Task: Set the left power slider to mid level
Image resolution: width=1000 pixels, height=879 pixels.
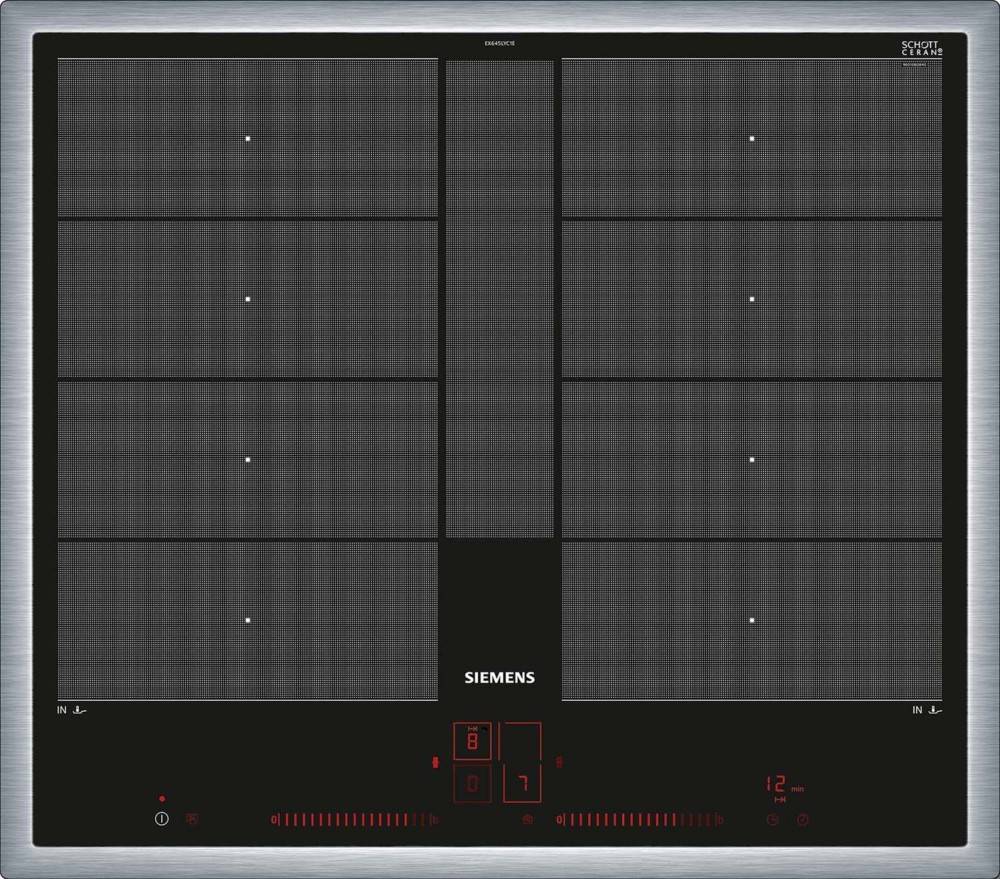Action: pyautogui.click(x=354, y=820)
